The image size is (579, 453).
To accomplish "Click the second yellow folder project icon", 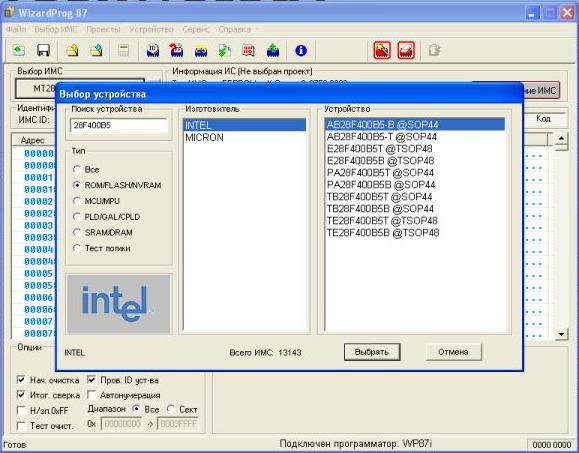I will tap(96, 50).
